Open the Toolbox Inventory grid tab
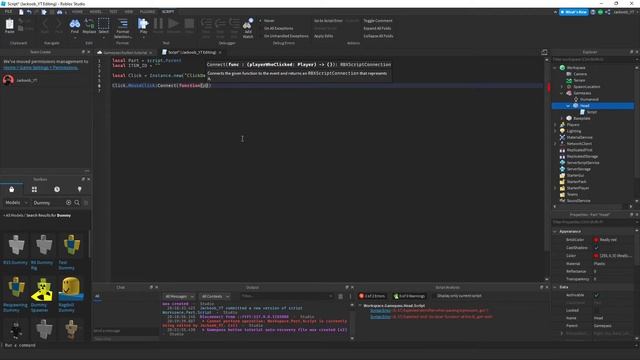This screenshot has width=640, height=360. click(x=34, y=189)
